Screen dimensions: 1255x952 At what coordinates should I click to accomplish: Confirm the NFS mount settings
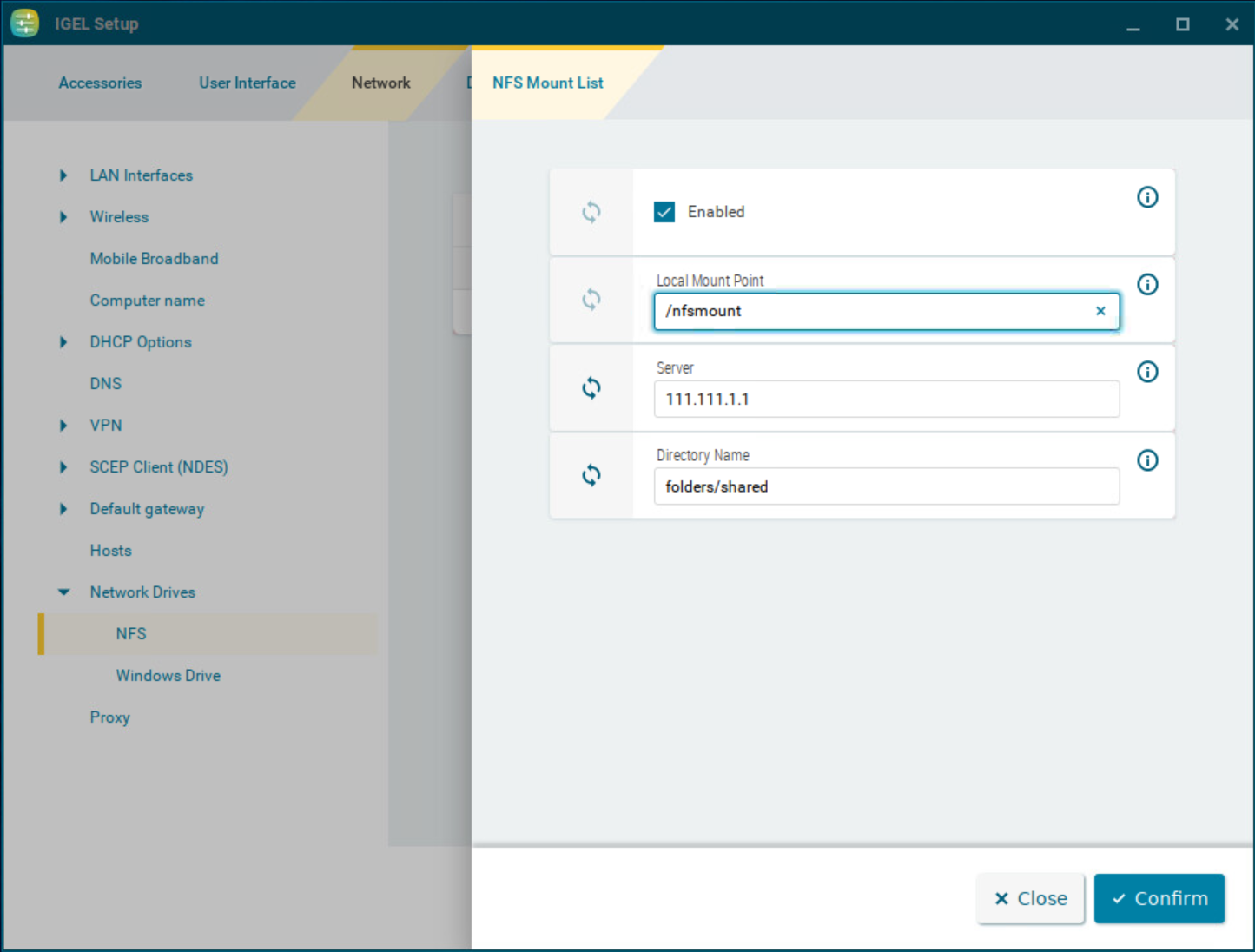click(x=1159, y=898)
